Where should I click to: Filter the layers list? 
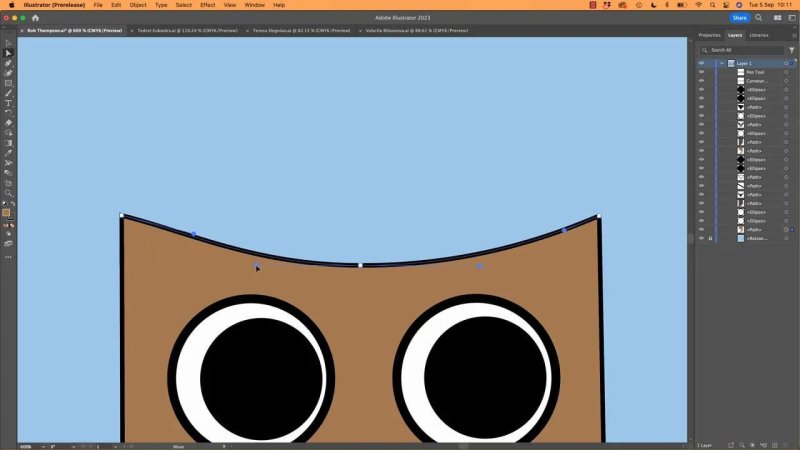pyautogui.click(x=791, y=50)
